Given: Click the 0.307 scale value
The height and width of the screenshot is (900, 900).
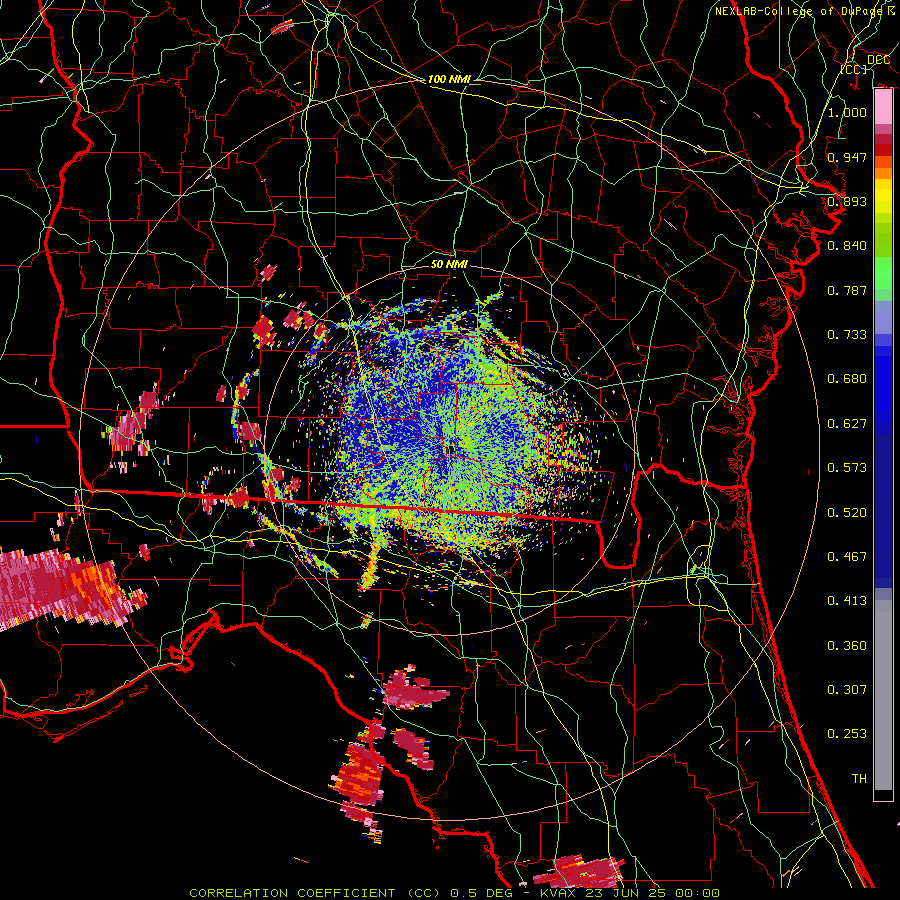Looking at the screenshot, I should click(x=847, y=690).
